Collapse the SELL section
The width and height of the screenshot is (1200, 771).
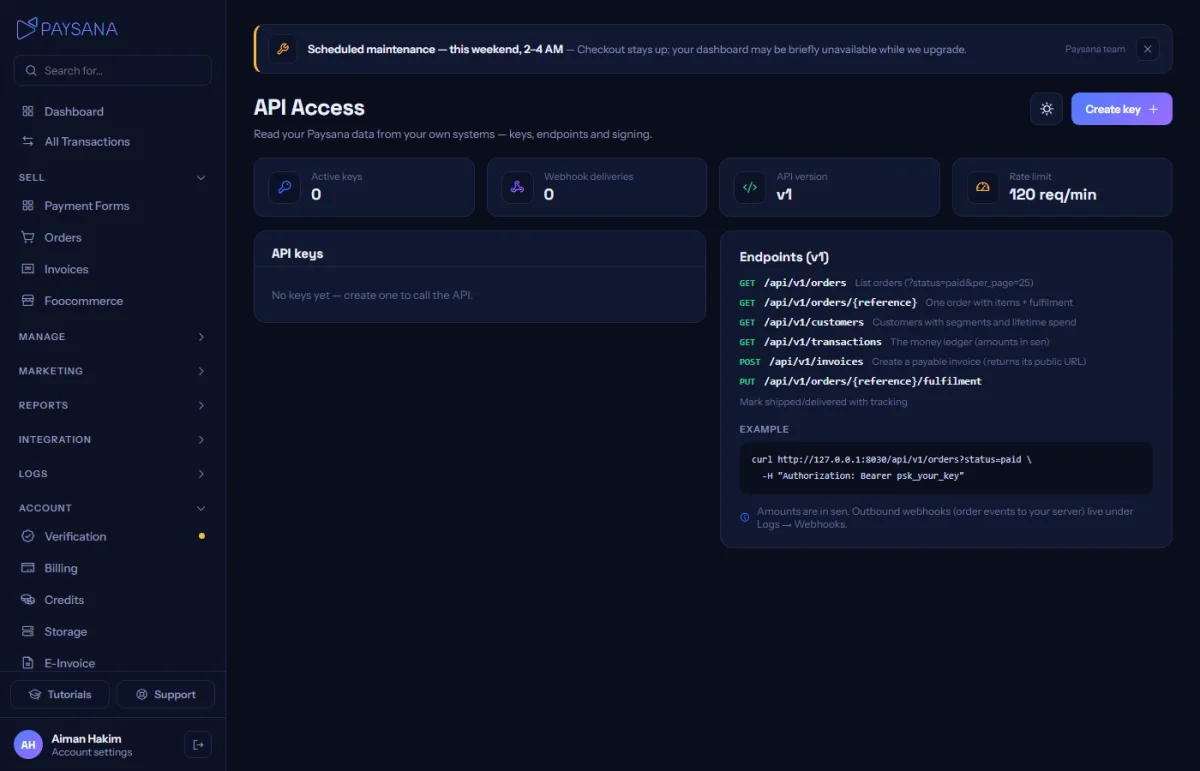coord(112,178)
